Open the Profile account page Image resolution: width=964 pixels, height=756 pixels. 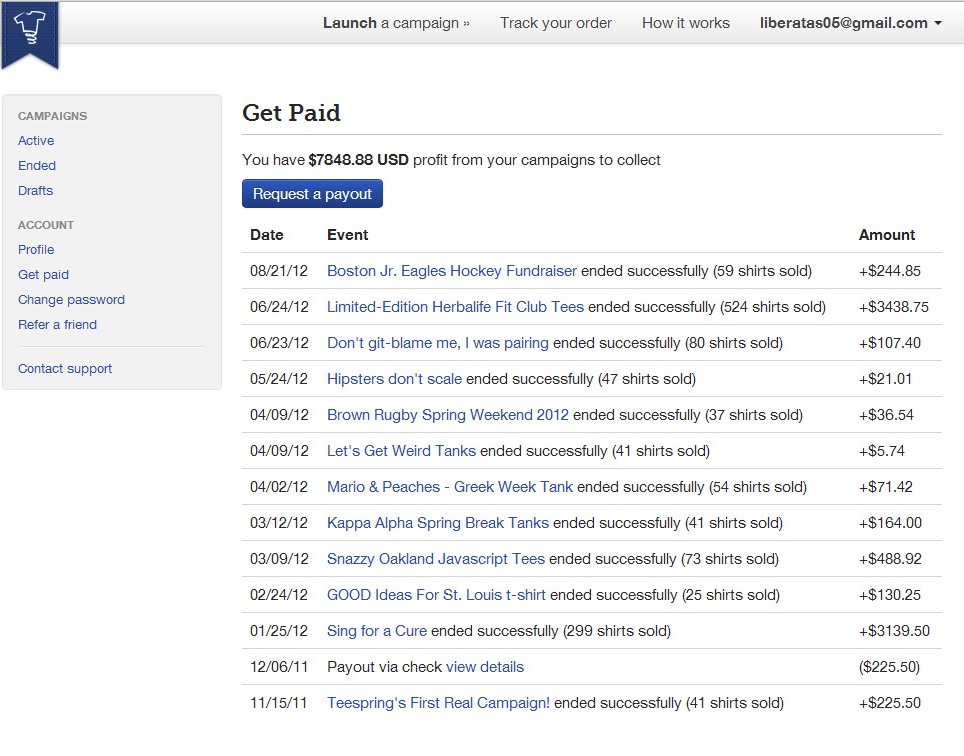pos(36,250)
